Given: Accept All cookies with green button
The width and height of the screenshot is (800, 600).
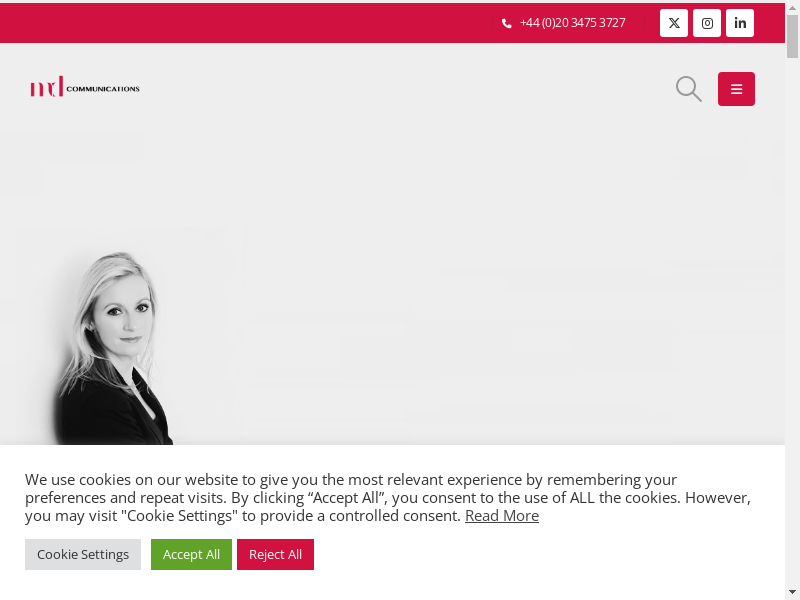Looking at the screenshot, I should 191,554.
